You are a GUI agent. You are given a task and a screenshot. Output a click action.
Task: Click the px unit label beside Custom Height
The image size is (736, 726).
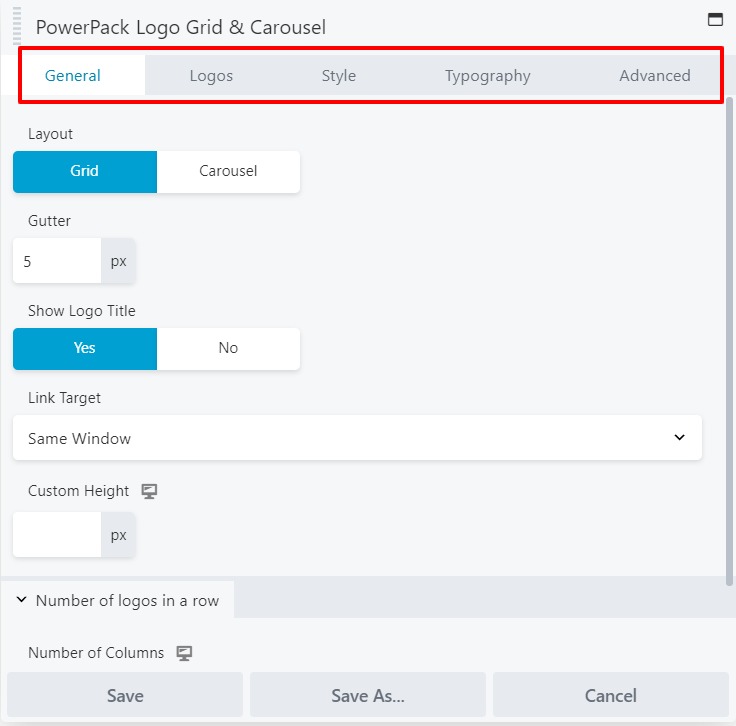118,535
